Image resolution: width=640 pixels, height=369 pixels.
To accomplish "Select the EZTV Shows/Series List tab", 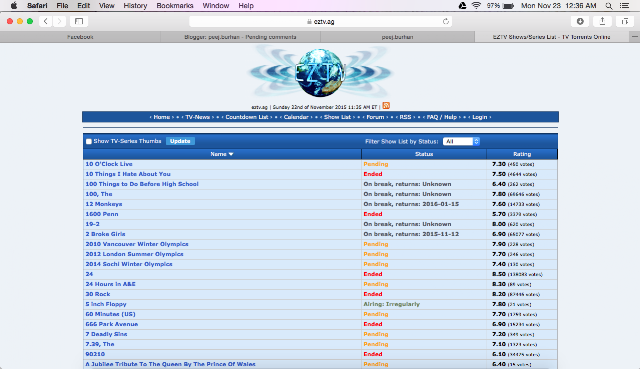I will coord(551,37).
